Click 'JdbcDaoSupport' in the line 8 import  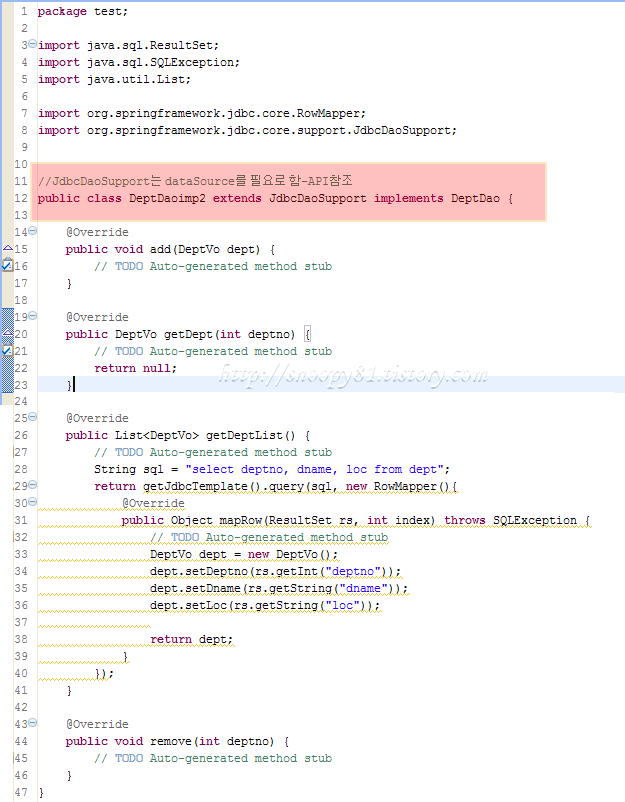pos(401,130)
